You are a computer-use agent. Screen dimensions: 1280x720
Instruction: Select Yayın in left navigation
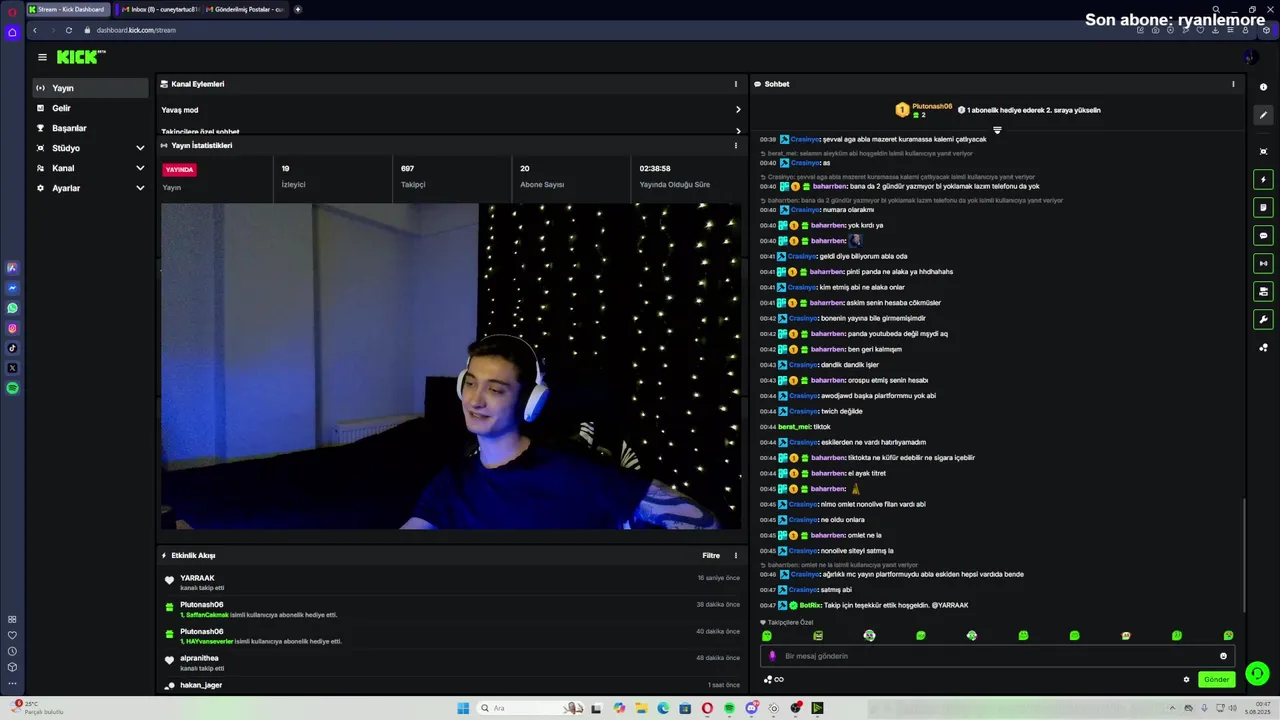(90, 88)
